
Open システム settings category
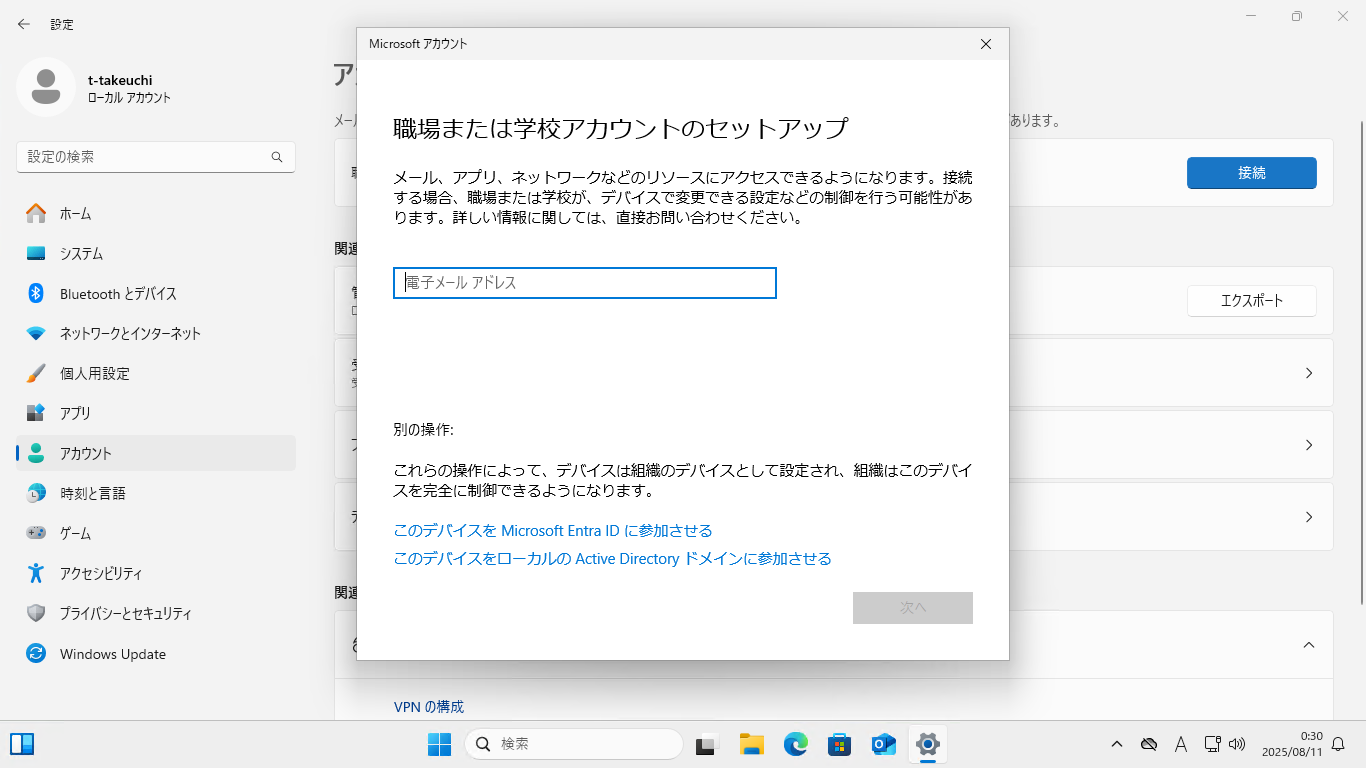coord(156,253)
